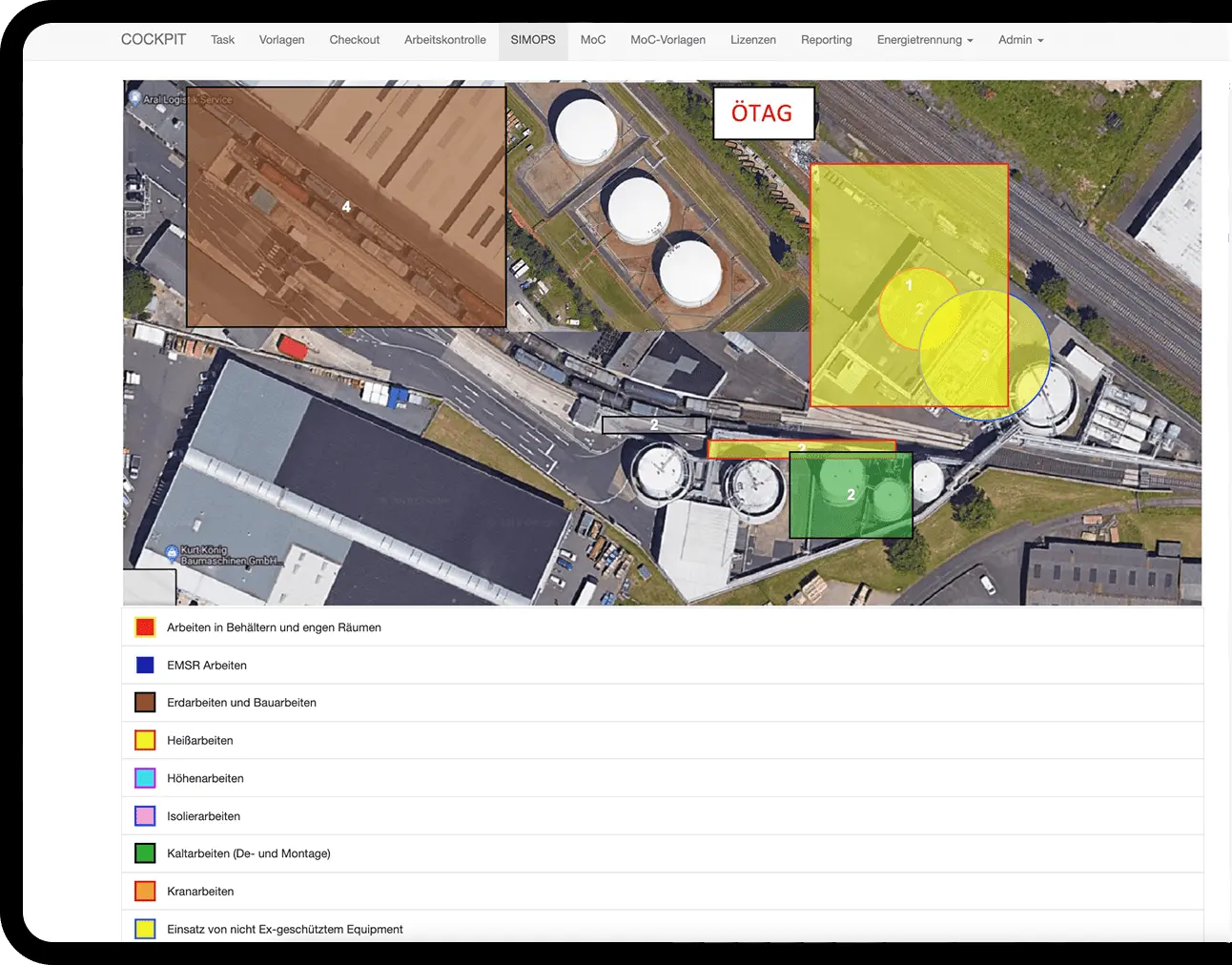This screenshot has height=965, width=1232.
Task: Open the Lizenzen navigation item
Action: 752,40
